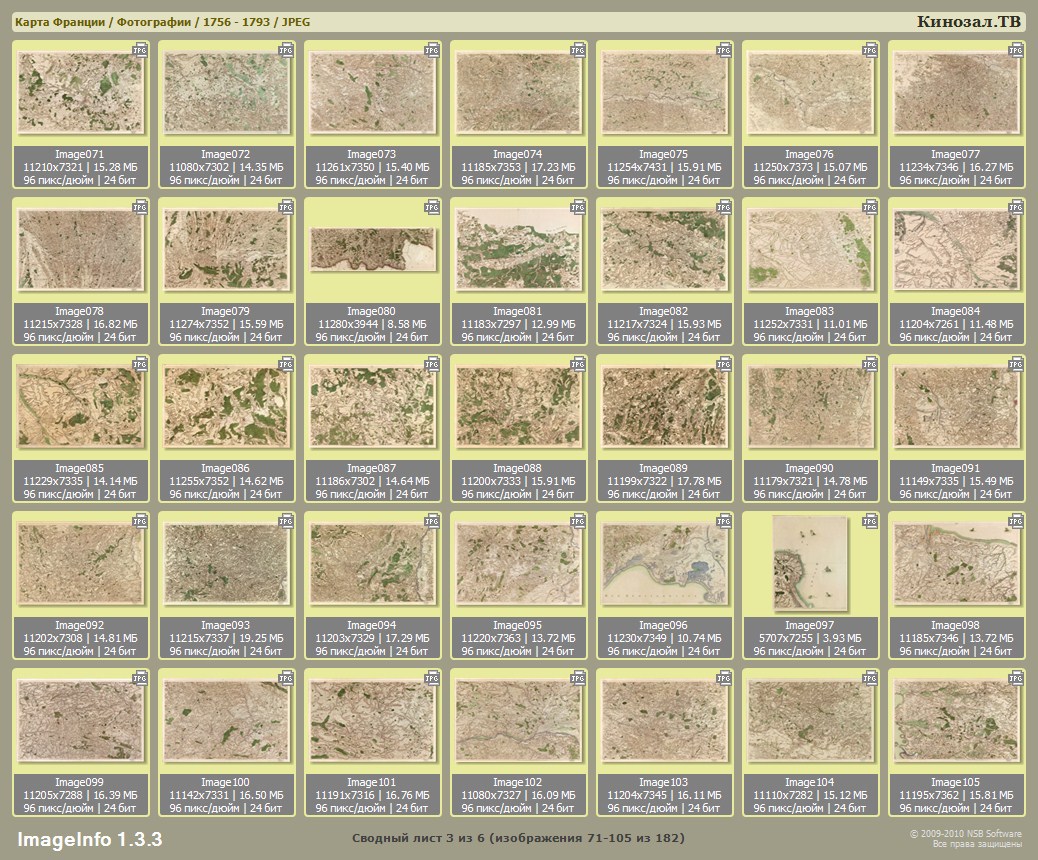This screenshot has height=860, width=1038.
Task: Select the tall Image097 map thumbnail
Action: pyautogui.click(x=810, y=564)
